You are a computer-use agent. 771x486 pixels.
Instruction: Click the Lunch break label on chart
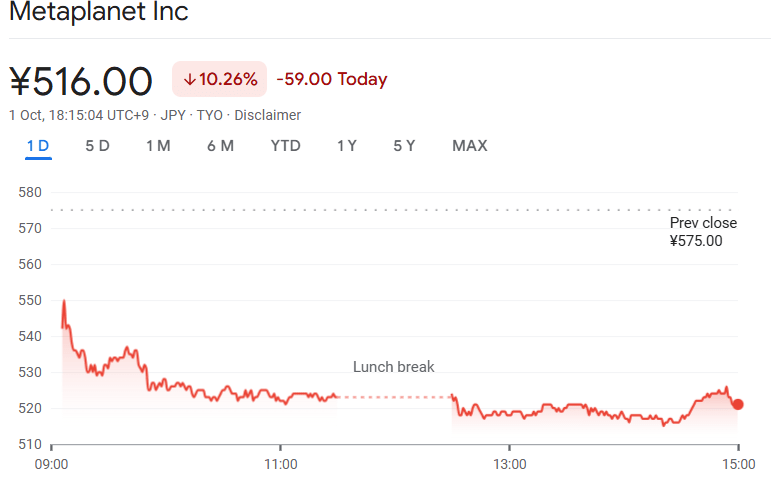tap(394, 367)
